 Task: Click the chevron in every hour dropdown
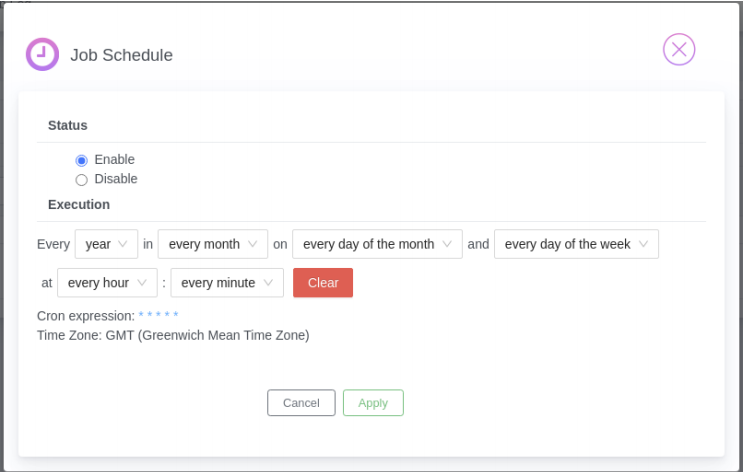[142, 282]
